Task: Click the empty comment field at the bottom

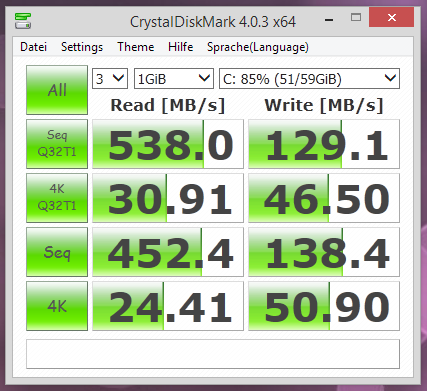Action: pos(213,354)
